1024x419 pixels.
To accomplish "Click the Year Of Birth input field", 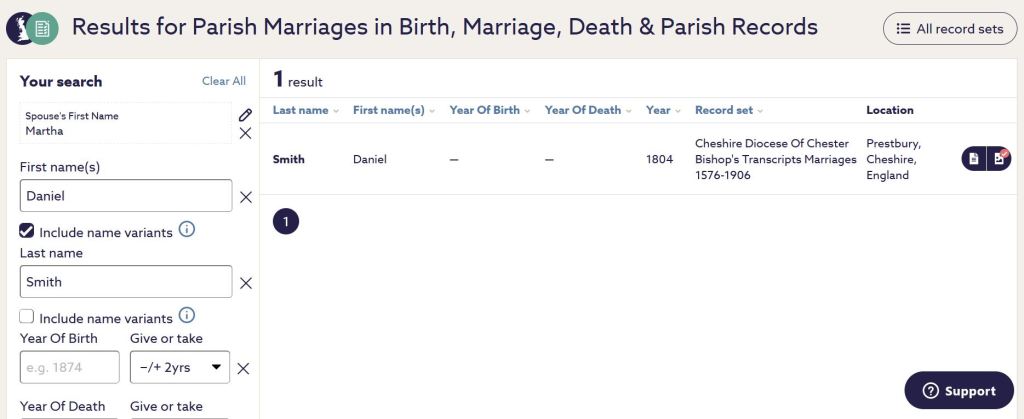I will [x=69, y=368].
